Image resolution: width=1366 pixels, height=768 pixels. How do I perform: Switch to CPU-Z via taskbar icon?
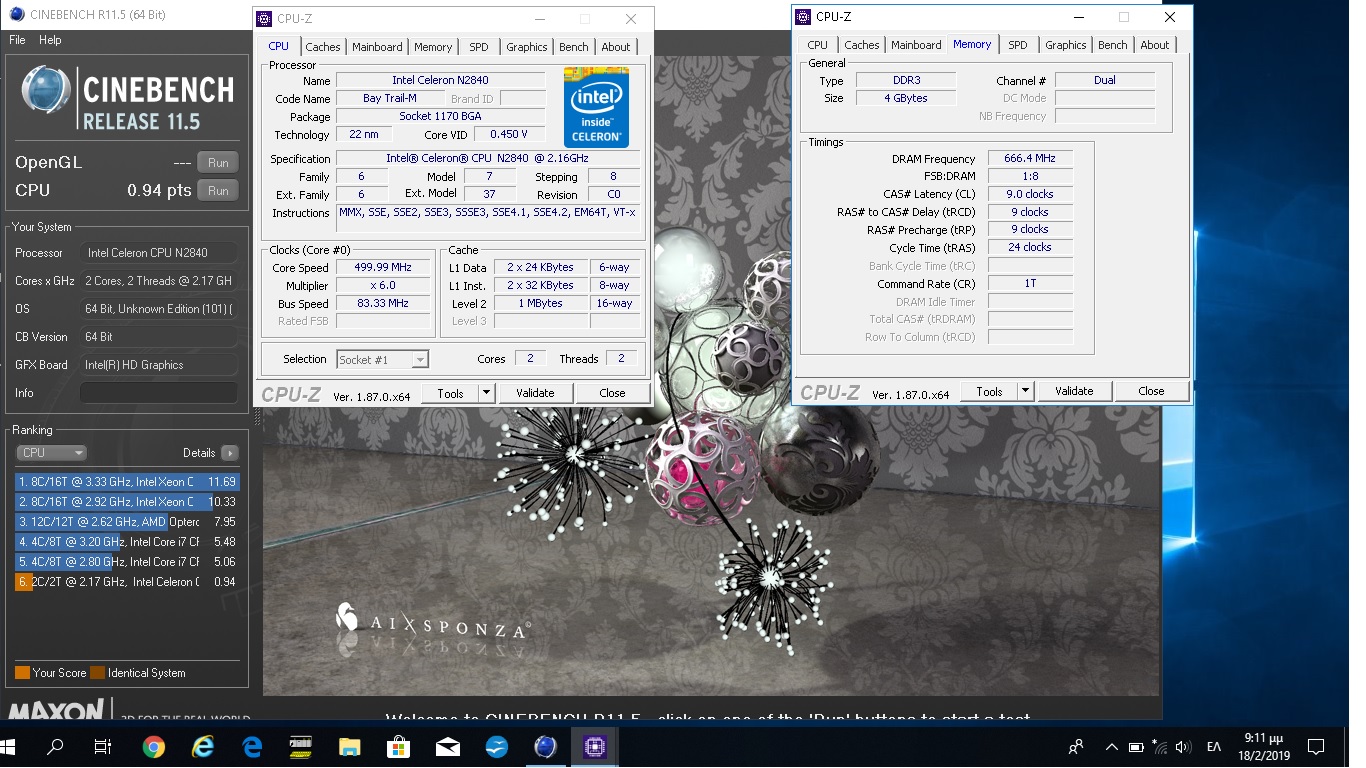coord(594,746)
